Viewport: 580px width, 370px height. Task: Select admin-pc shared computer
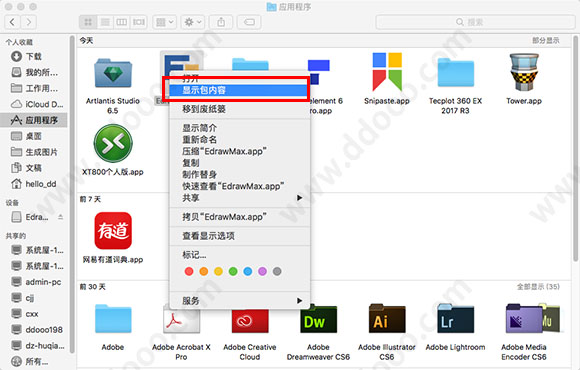click(33, 282)
